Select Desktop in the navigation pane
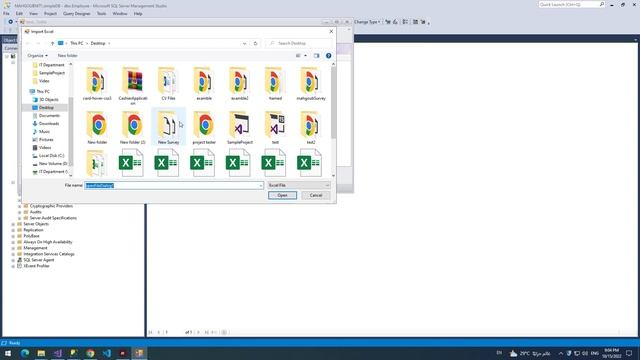This screenshot has height=360, width=640. click(x=46, y=108)
